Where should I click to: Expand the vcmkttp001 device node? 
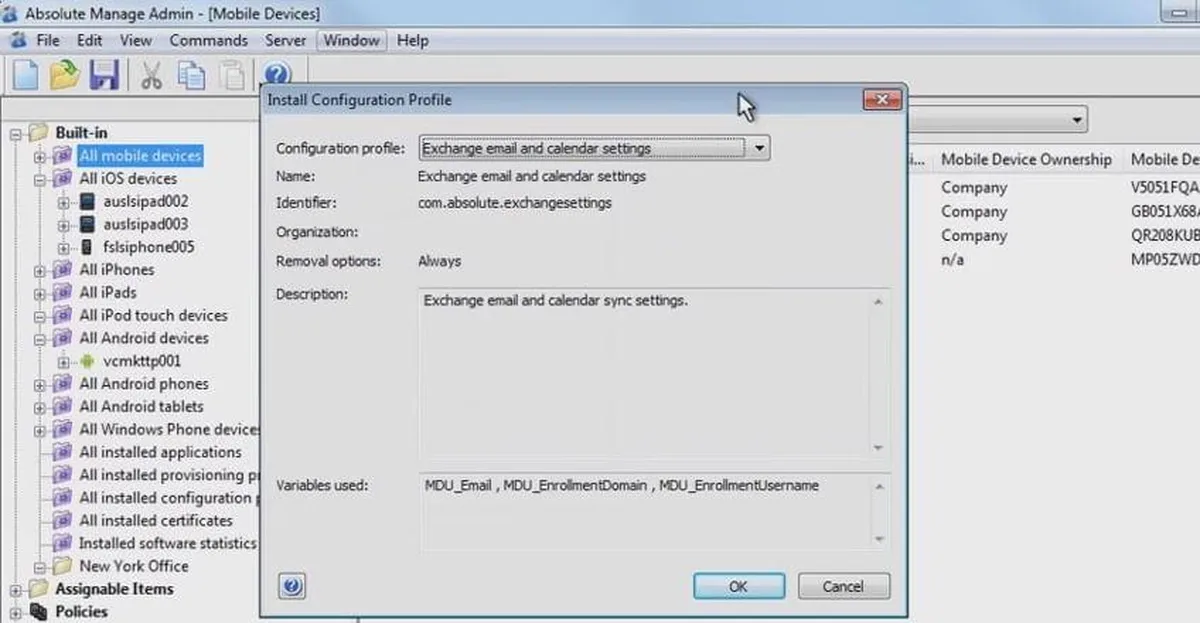click(65, 361)
